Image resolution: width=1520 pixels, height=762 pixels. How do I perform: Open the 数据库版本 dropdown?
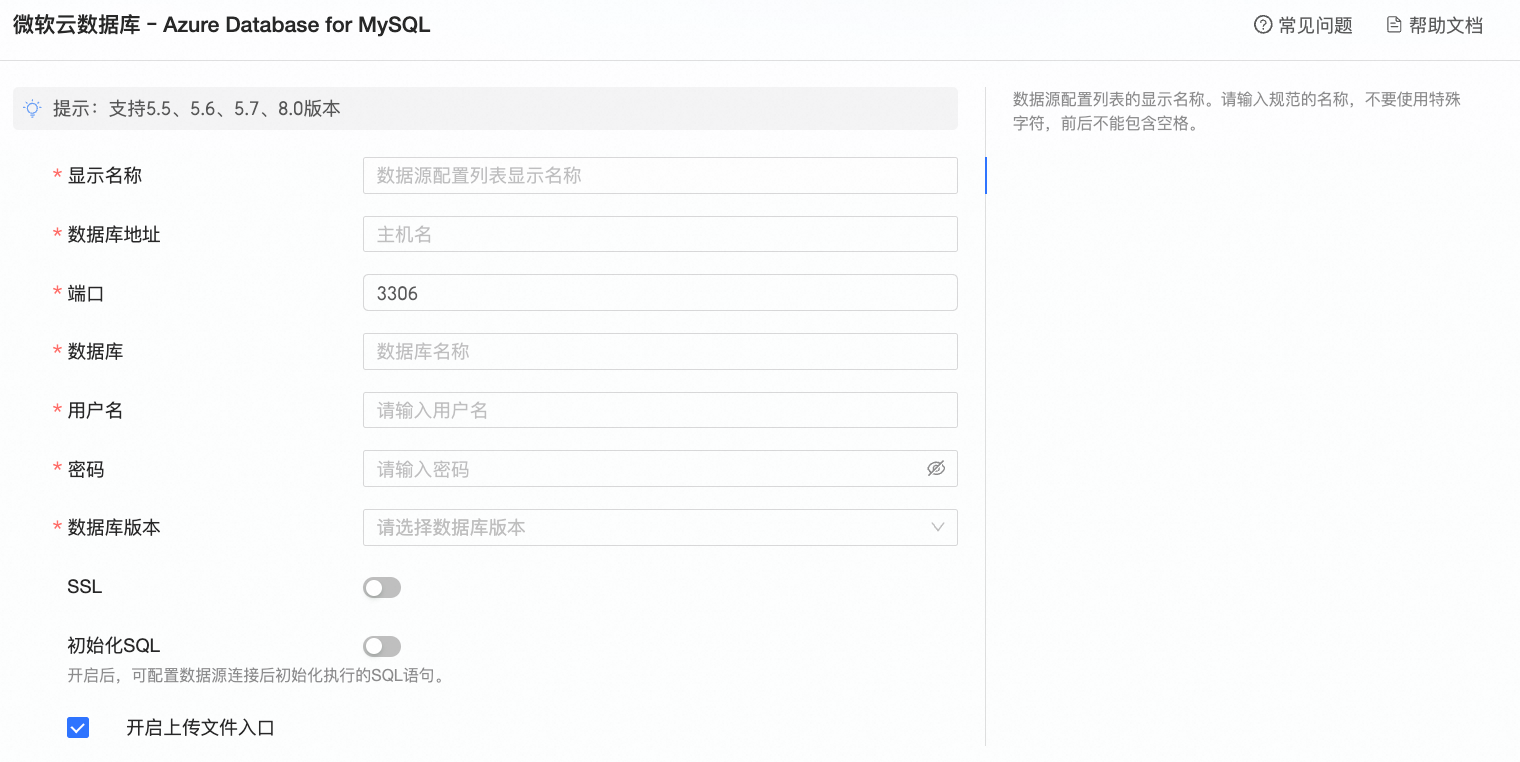coord(660,527)
